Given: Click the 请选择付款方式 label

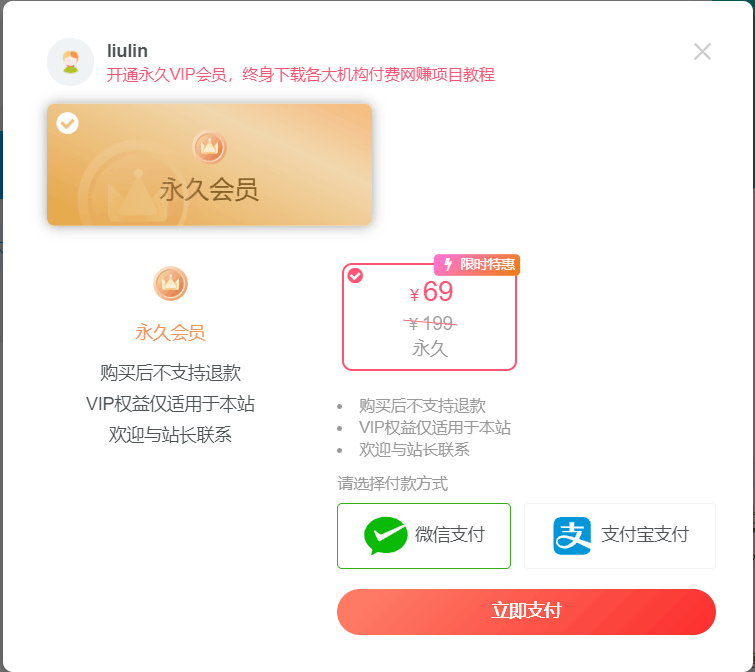Looking at the screenshot, I should [392, 483].
